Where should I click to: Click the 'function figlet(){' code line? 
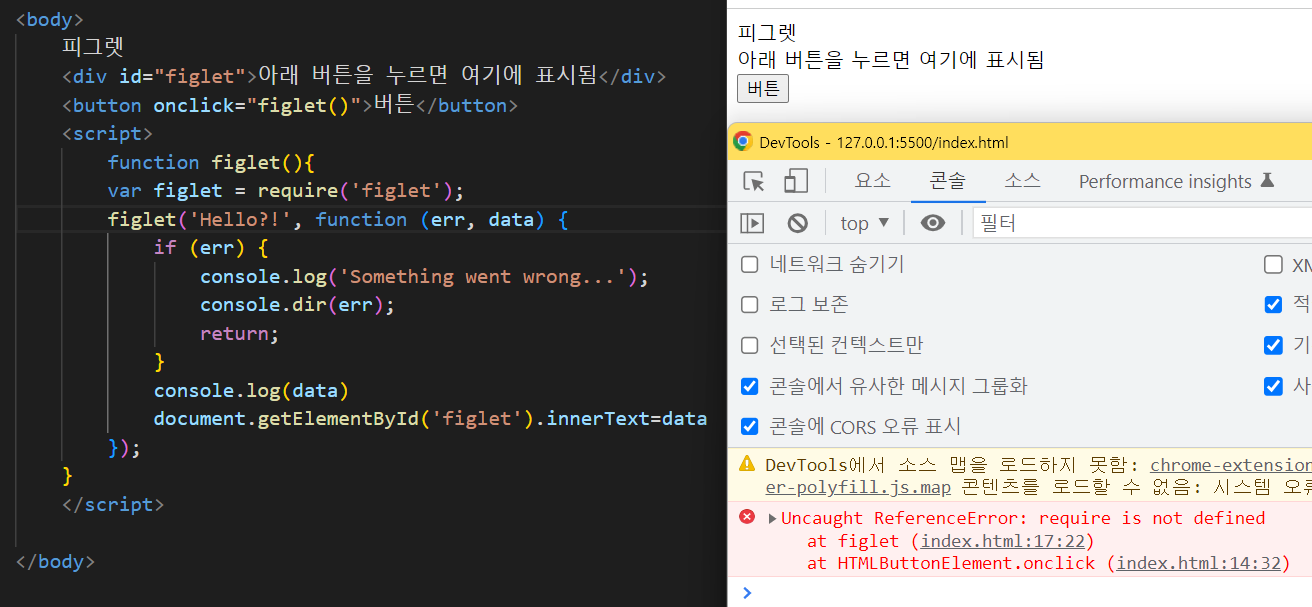(212, 162)
